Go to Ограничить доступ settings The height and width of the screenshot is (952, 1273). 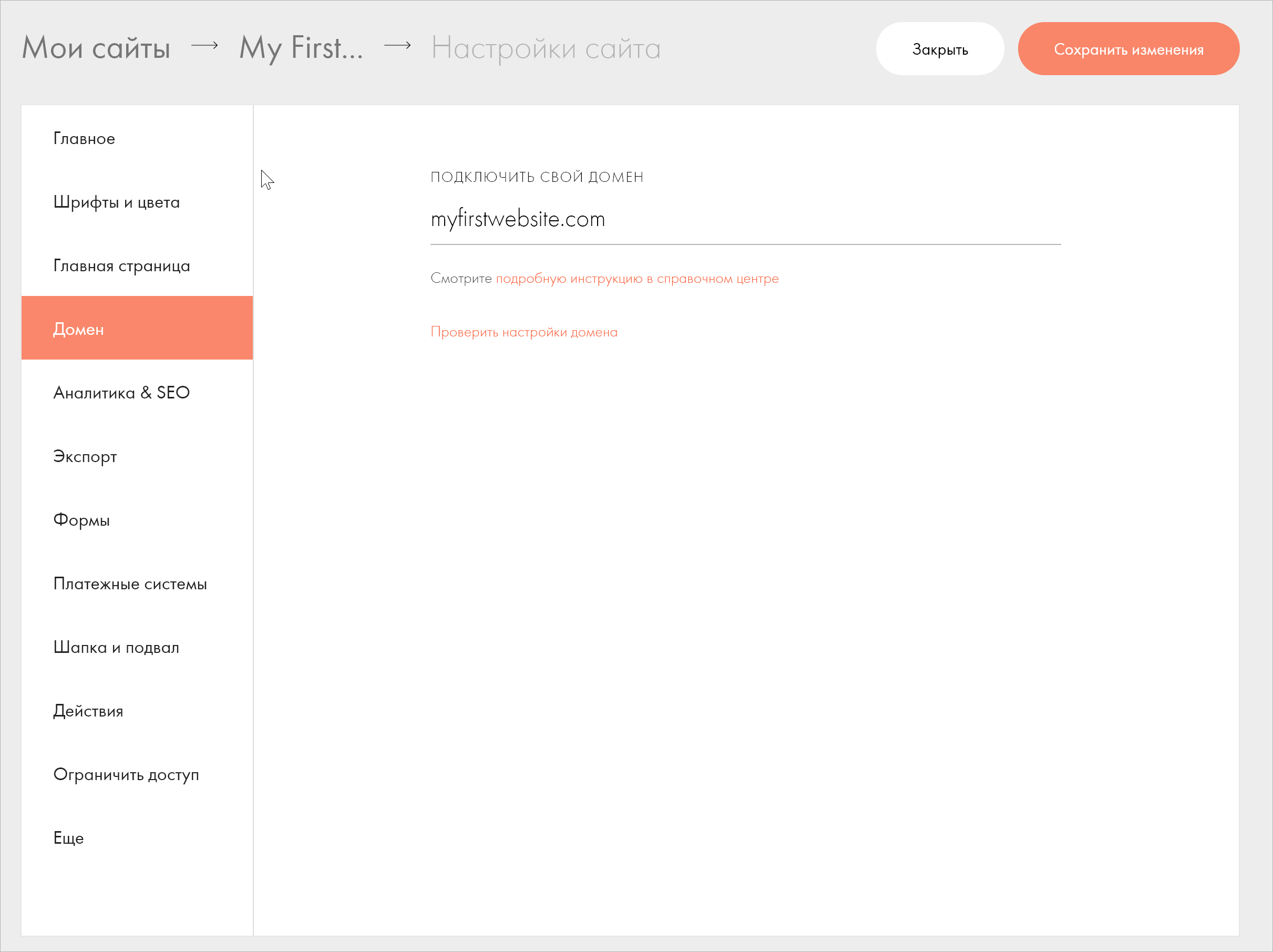(x=126, y=775)
